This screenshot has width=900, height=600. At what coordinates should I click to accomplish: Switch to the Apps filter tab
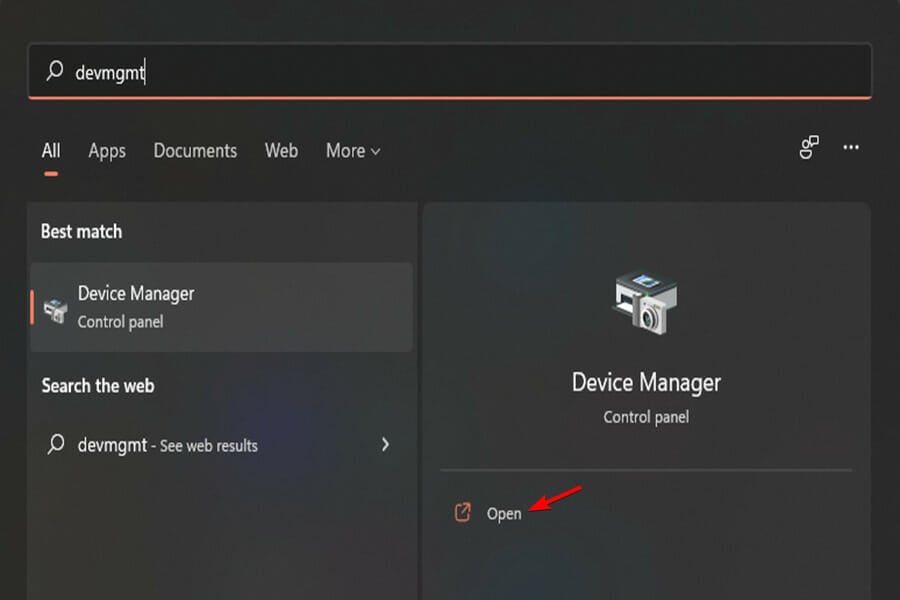click(107, 151)
